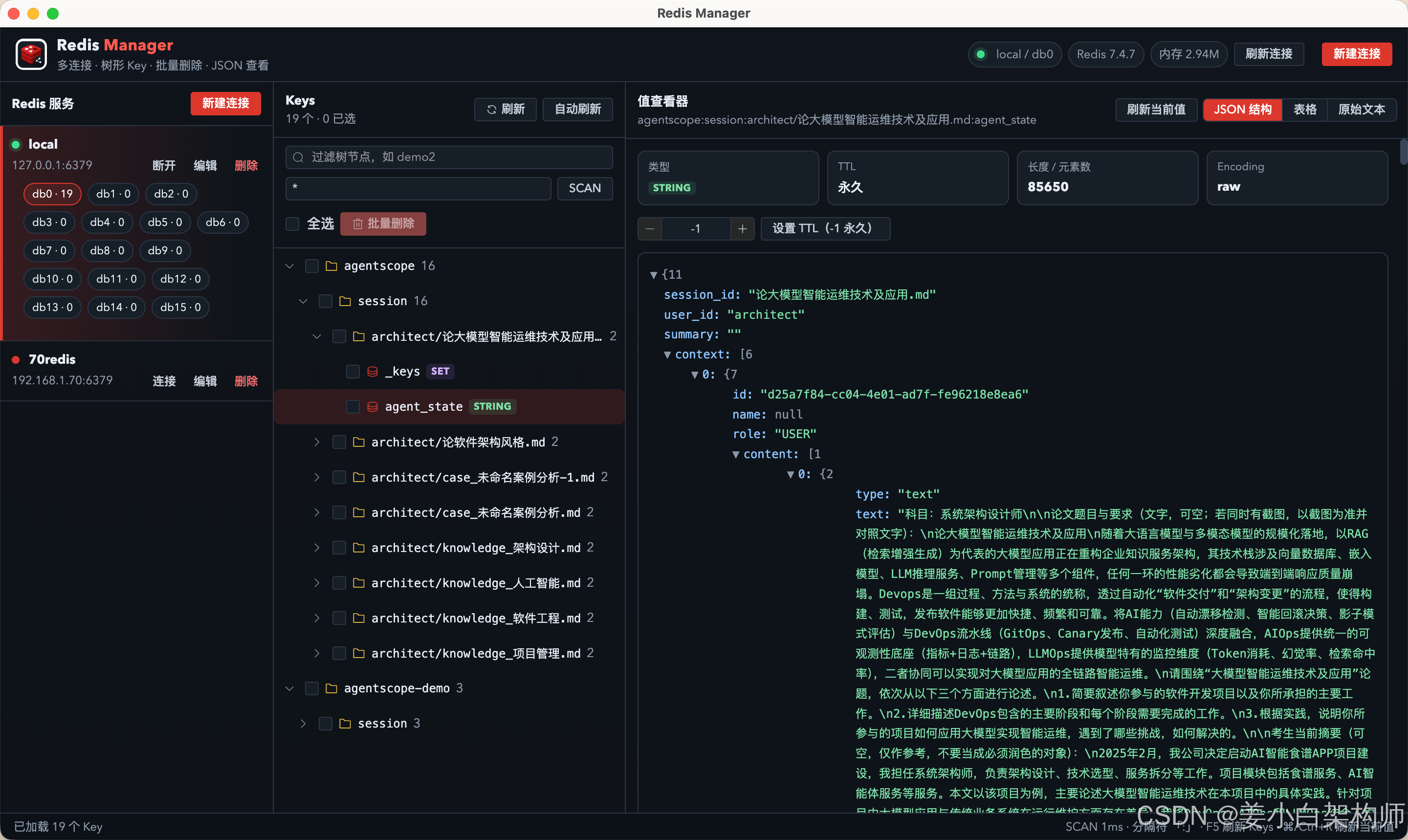Click the session 16 folder icon

[345, 301]
